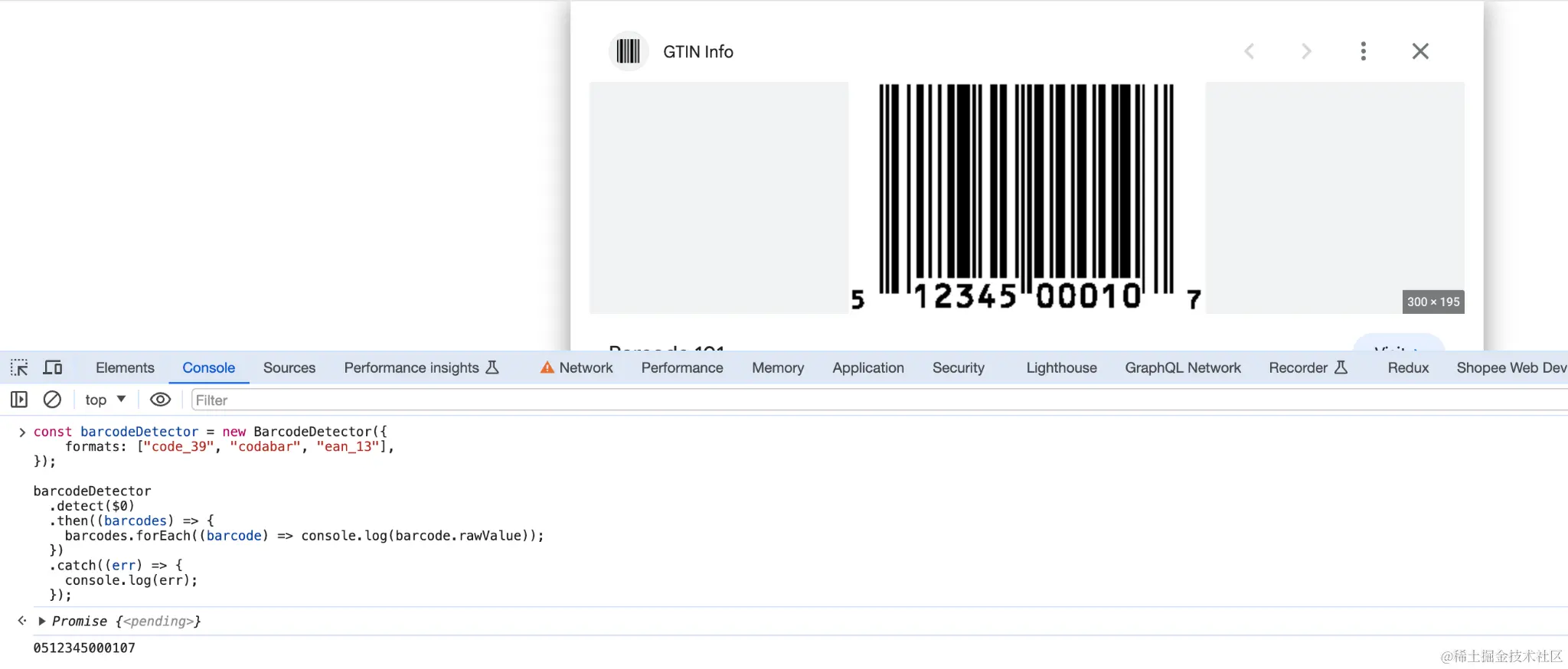Viewport: 1568px width, 669px height.
Task: Close the GTIN Info image panel
Action: 1420,51
